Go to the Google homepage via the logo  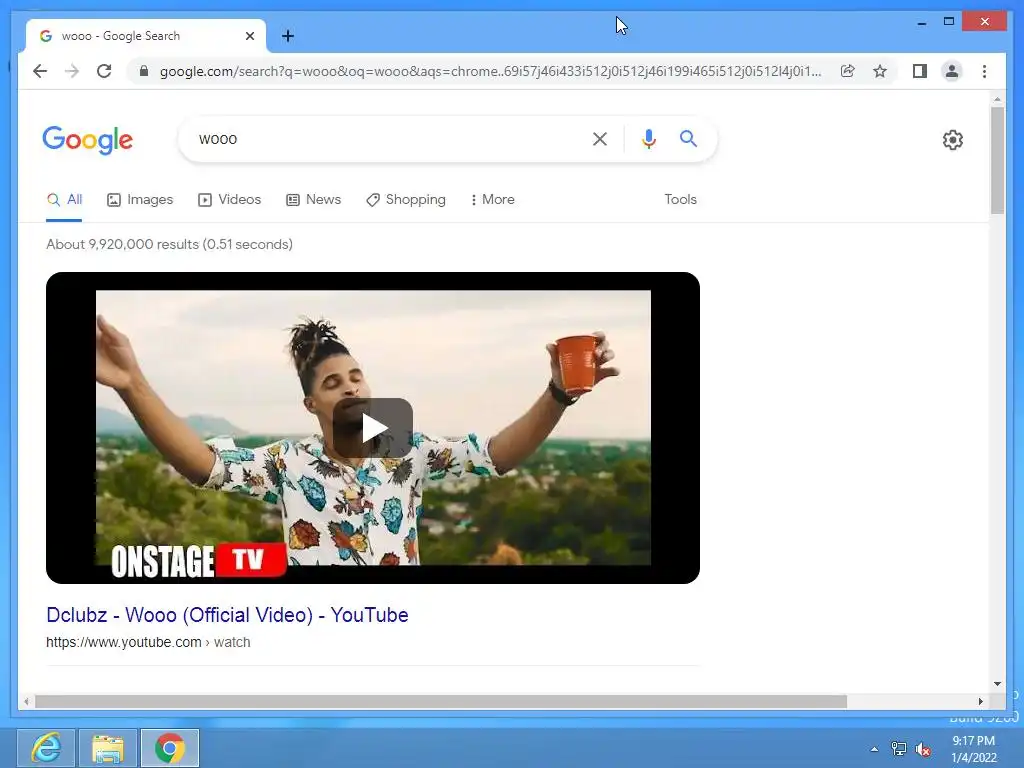coord(88,140)
